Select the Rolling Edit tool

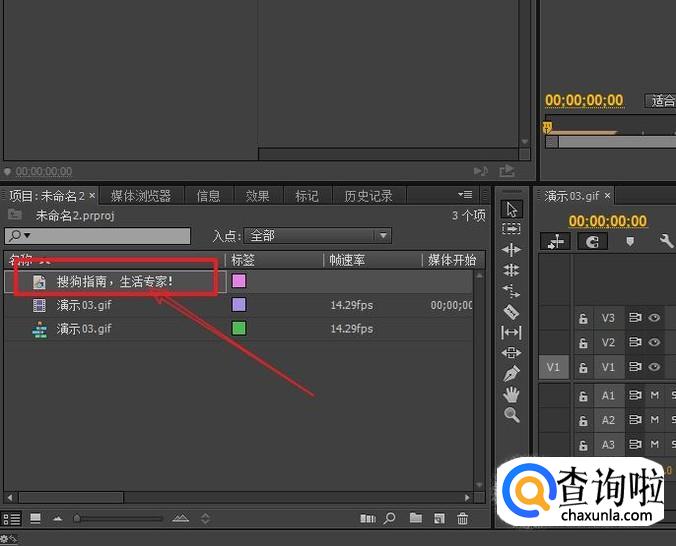511,270
